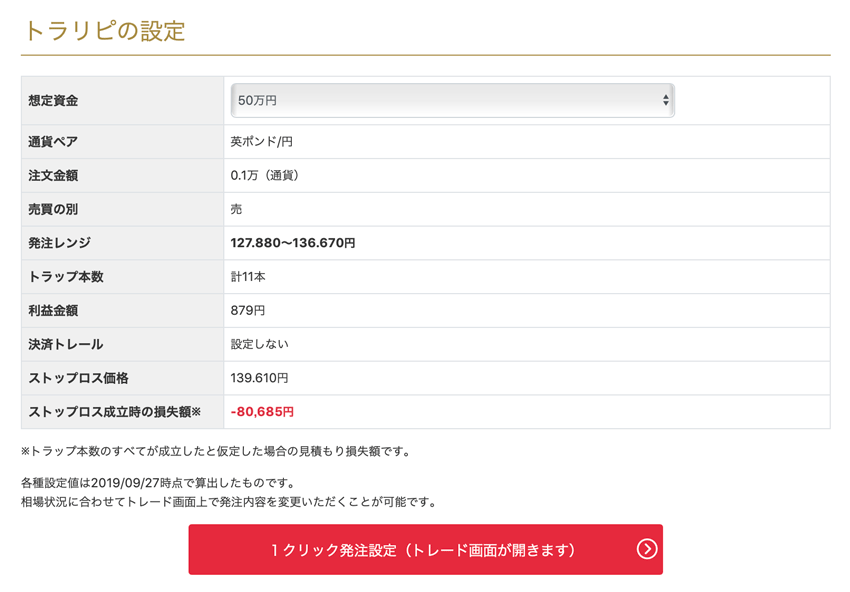850x592 pixels.
Task: Click the 英ポンド/円 value
Action: (261, 142)
